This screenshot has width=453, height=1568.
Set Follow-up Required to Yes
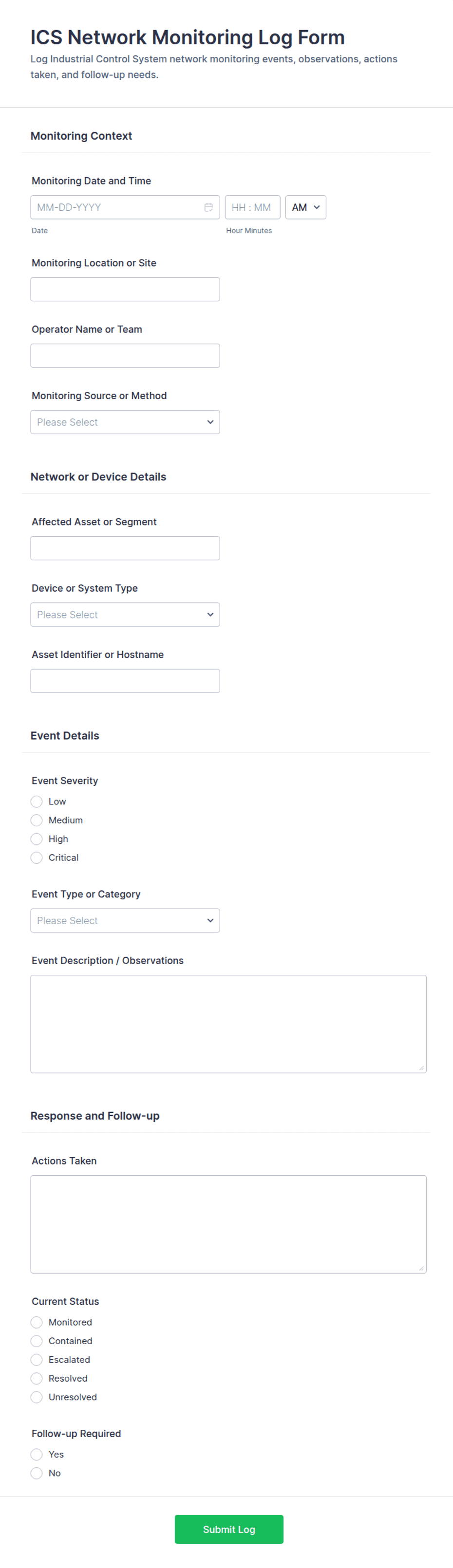point(37,1454)
